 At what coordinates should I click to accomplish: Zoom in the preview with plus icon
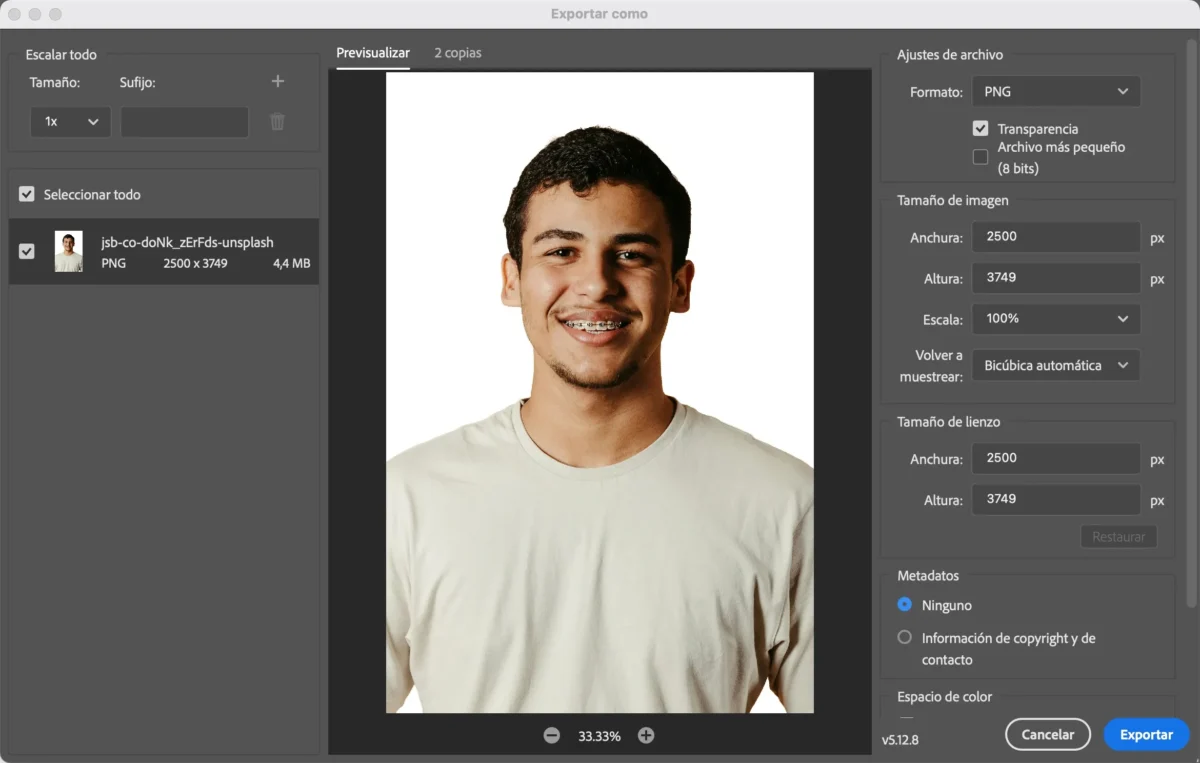(646, 736)
